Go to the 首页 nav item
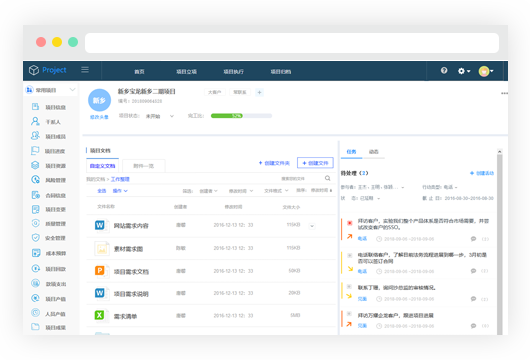The width and height of the screenshot is (530, 360). pyautogui.click(x=139, y=72)
